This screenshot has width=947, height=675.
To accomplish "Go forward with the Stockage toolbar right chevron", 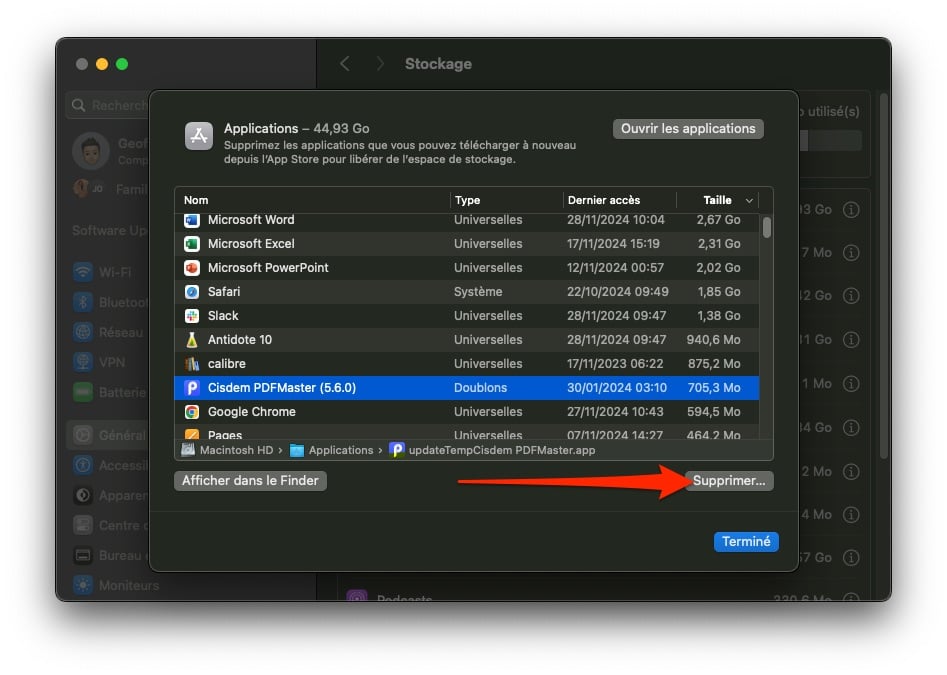I will (x=379, y=63).
